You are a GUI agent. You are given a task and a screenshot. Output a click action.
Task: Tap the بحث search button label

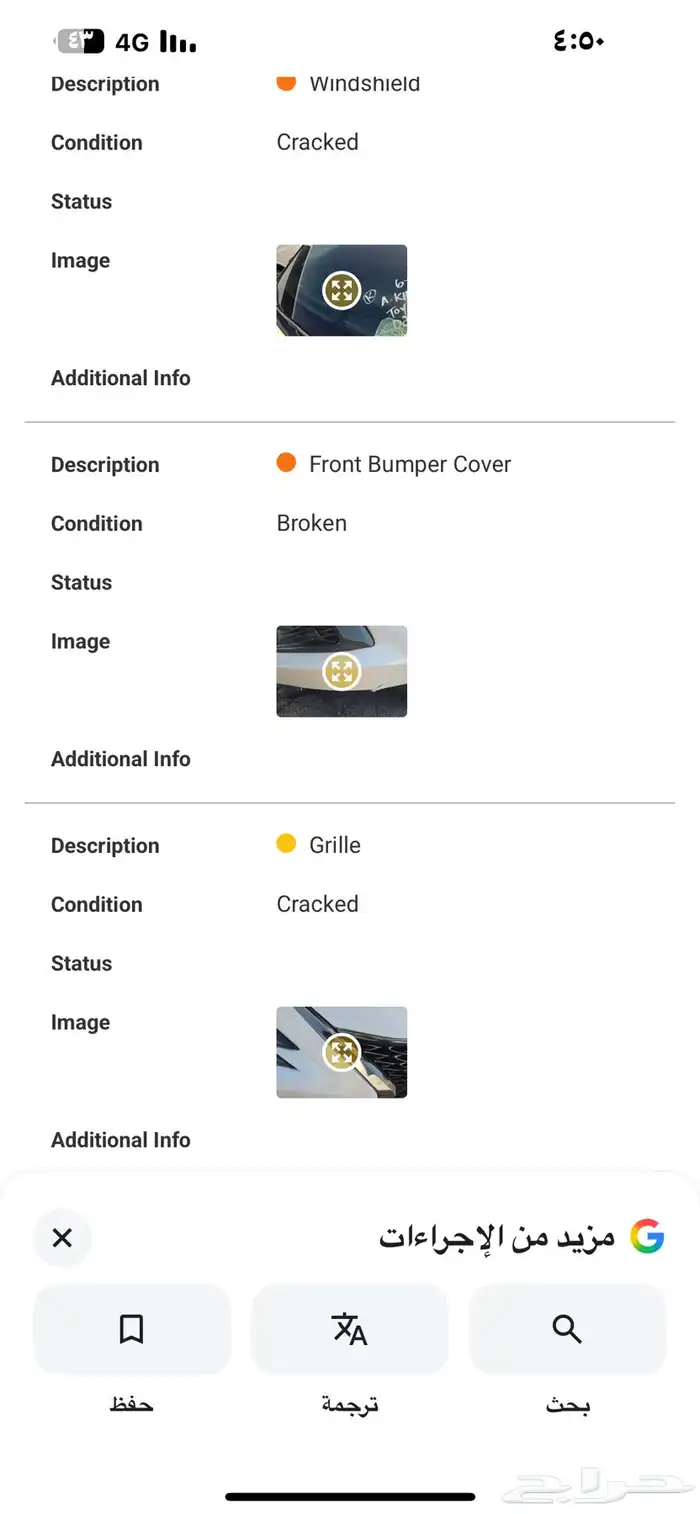[567, 1405]
